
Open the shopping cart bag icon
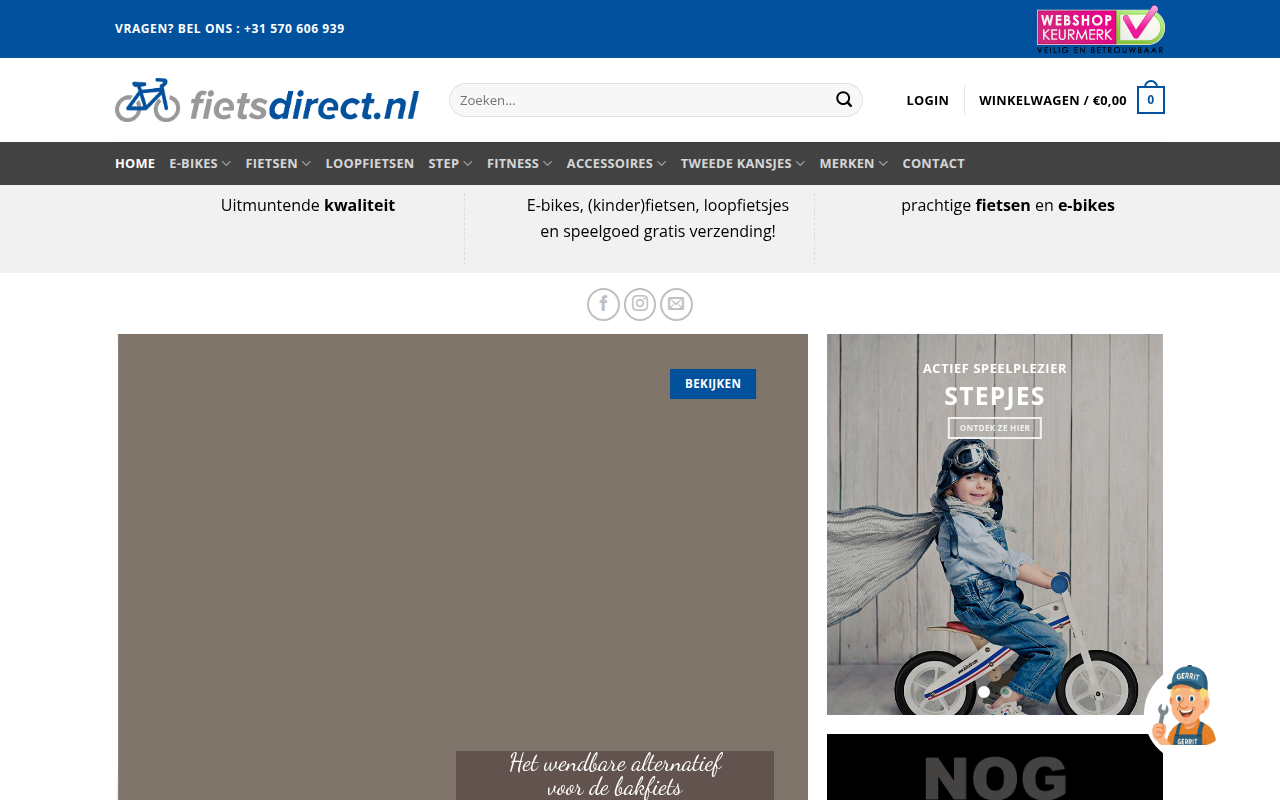pyautogui.click(x=1151, y=98)
